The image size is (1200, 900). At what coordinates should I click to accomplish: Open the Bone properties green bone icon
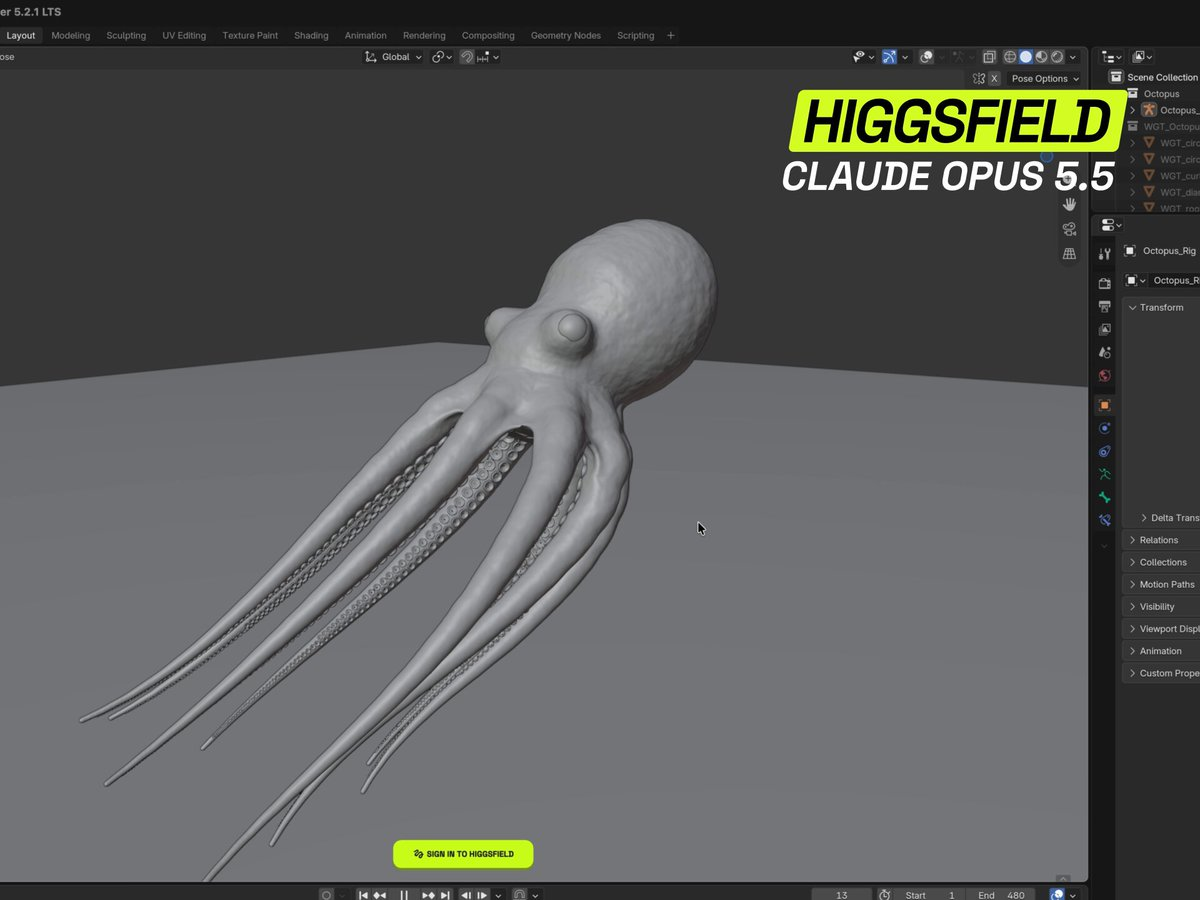[1104, 497]
